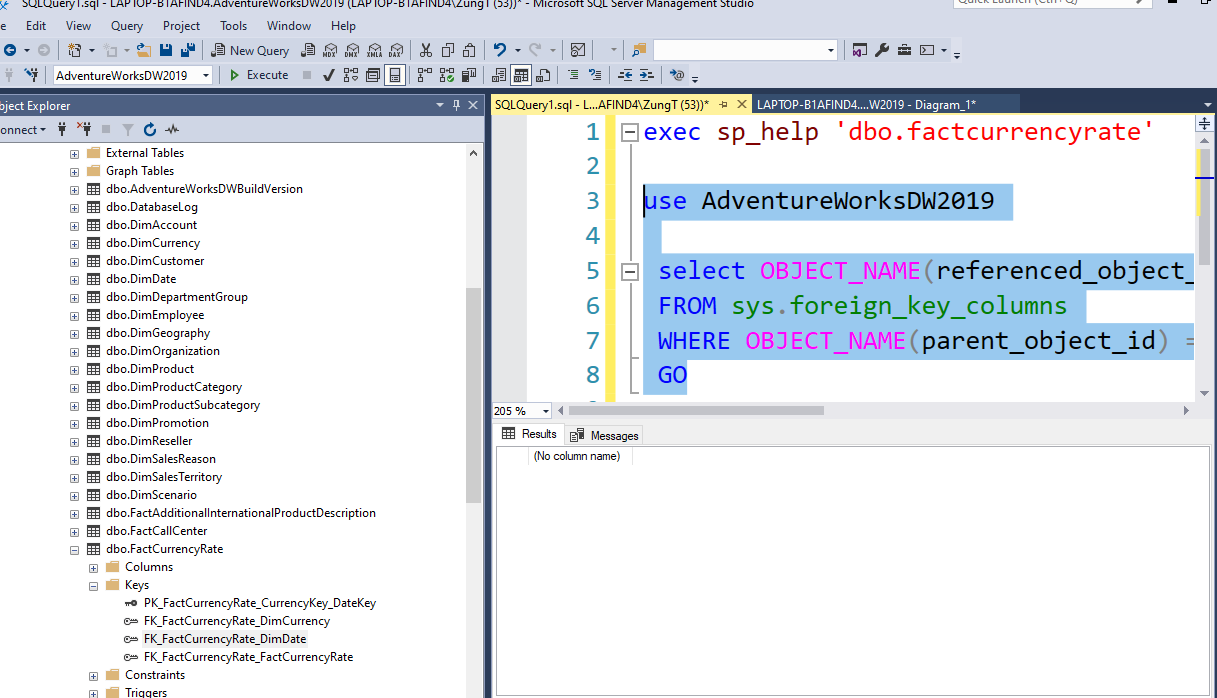1217x698 pixels.
Task: Click the Save floppy disk icon
Action: coord(165,50)
